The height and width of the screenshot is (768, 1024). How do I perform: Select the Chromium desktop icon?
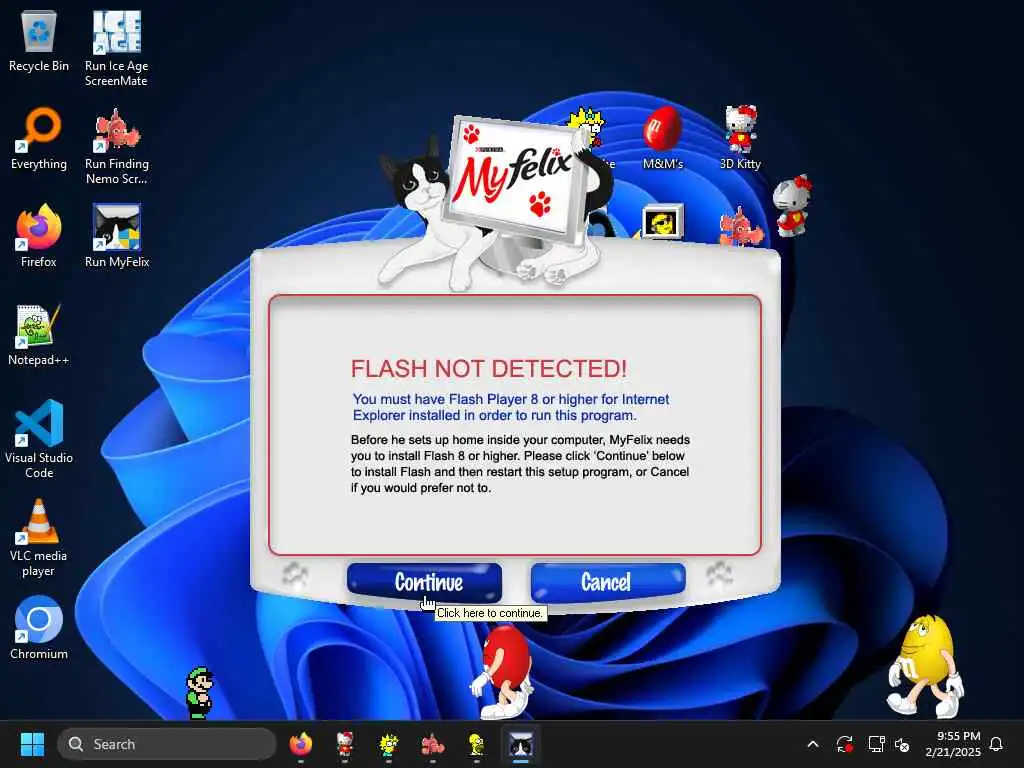(39, 628)
